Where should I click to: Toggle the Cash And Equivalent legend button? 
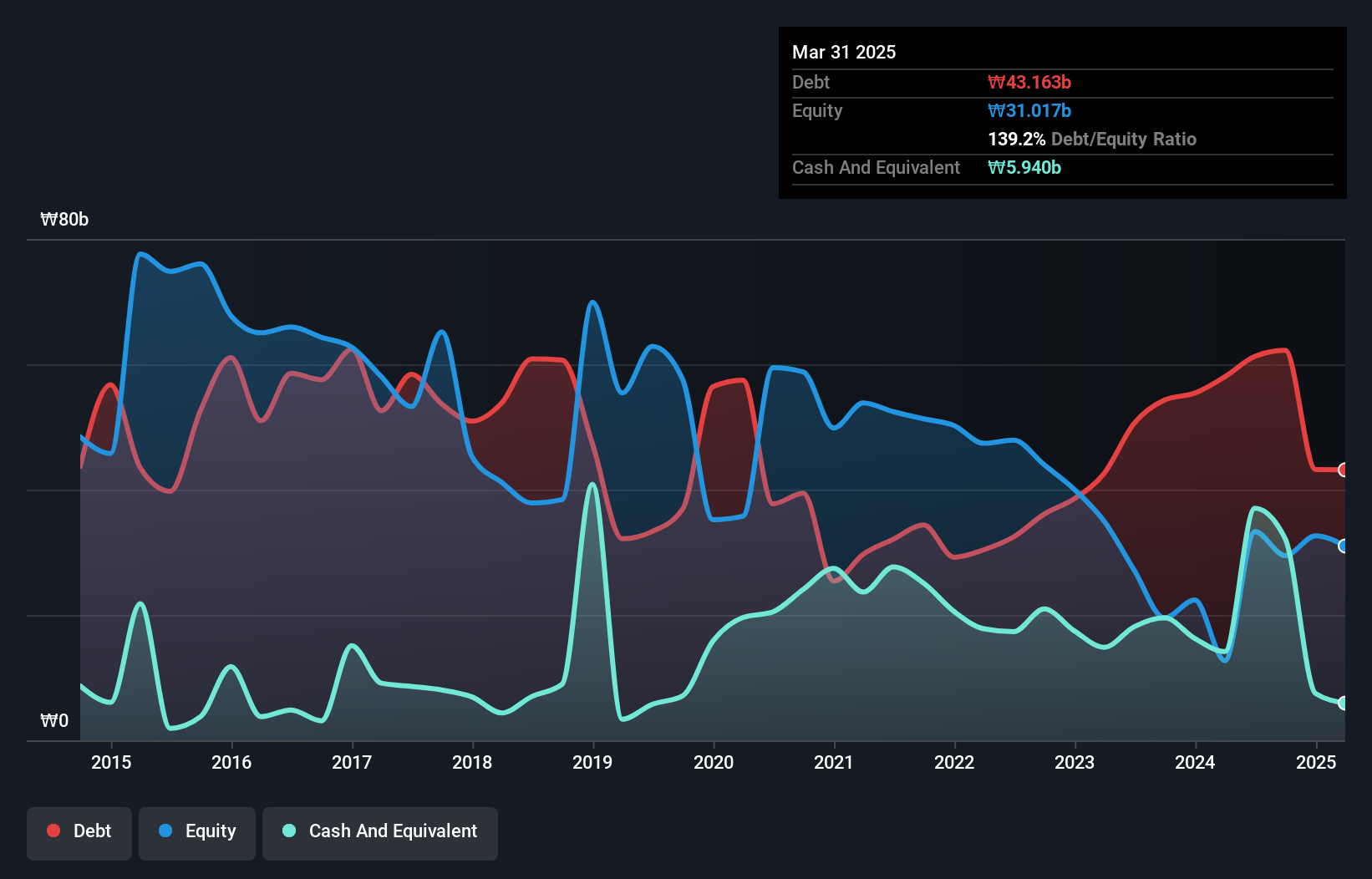[380, 833]
